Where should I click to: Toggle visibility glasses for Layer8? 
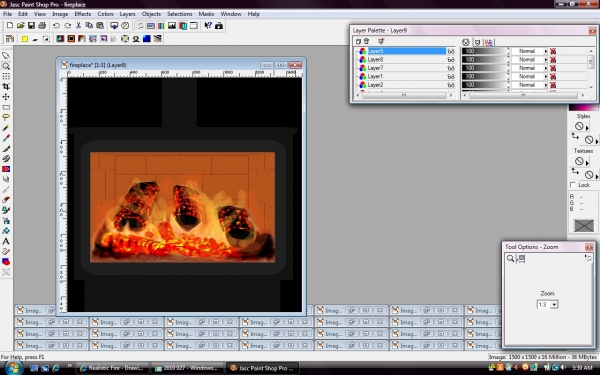[451, 60]
